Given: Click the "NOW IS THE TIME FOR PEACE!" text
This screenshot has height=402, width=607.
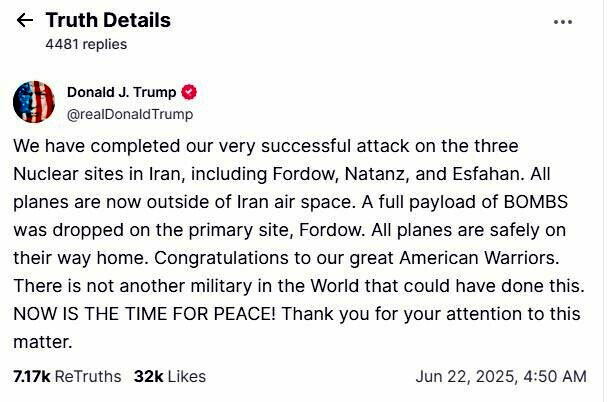Looking at the screenshot, I should (147, 313).
